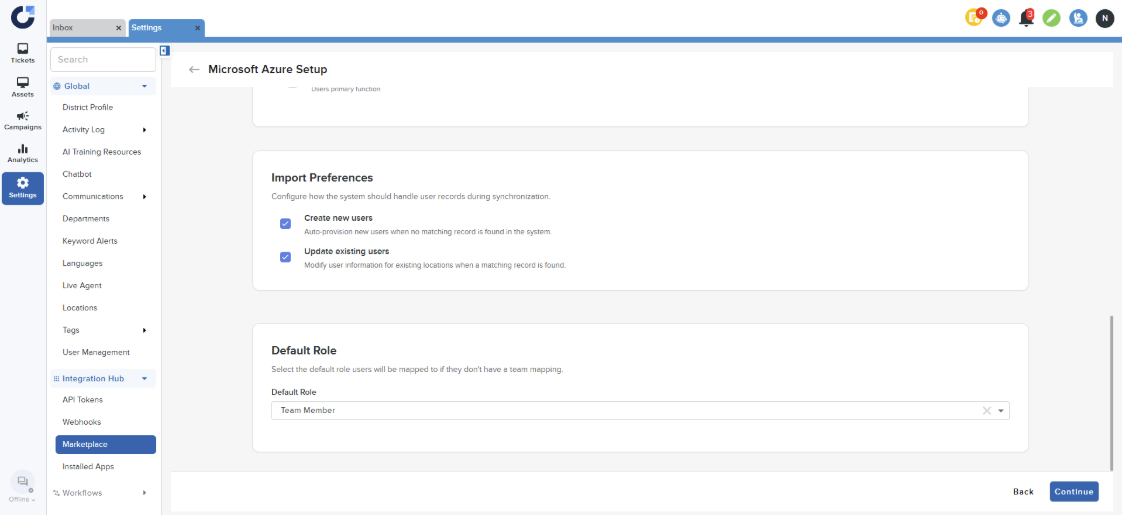This screenshot has width=1122, height=515.
Task: Go to the Assets module
Action: point(22,86)
